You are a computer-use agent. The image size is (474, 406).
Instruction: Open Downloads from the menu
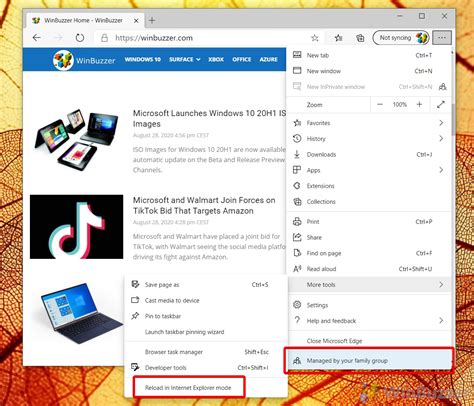[x=369, y=154]
